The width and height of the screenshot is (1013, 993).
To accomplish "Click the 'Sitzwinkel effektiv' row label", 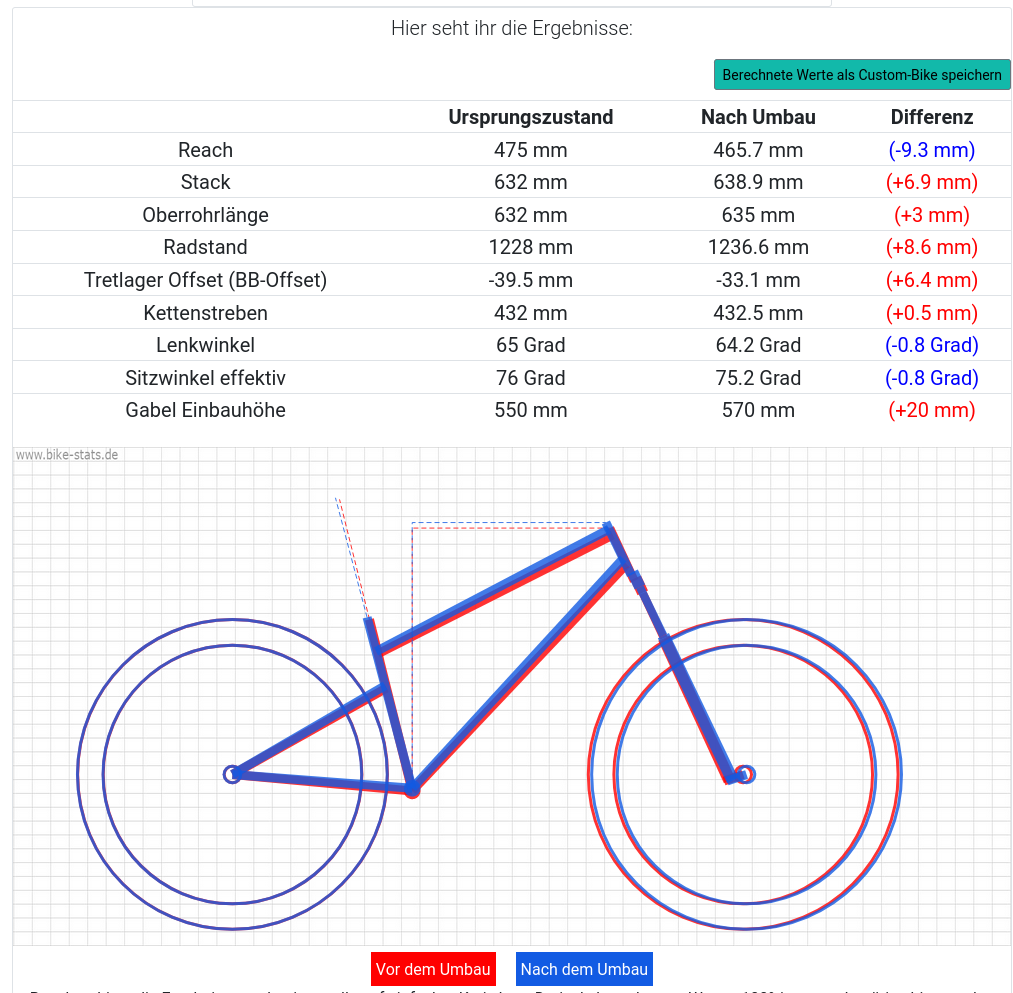I will pyautogui.click(x=205, y=378).
